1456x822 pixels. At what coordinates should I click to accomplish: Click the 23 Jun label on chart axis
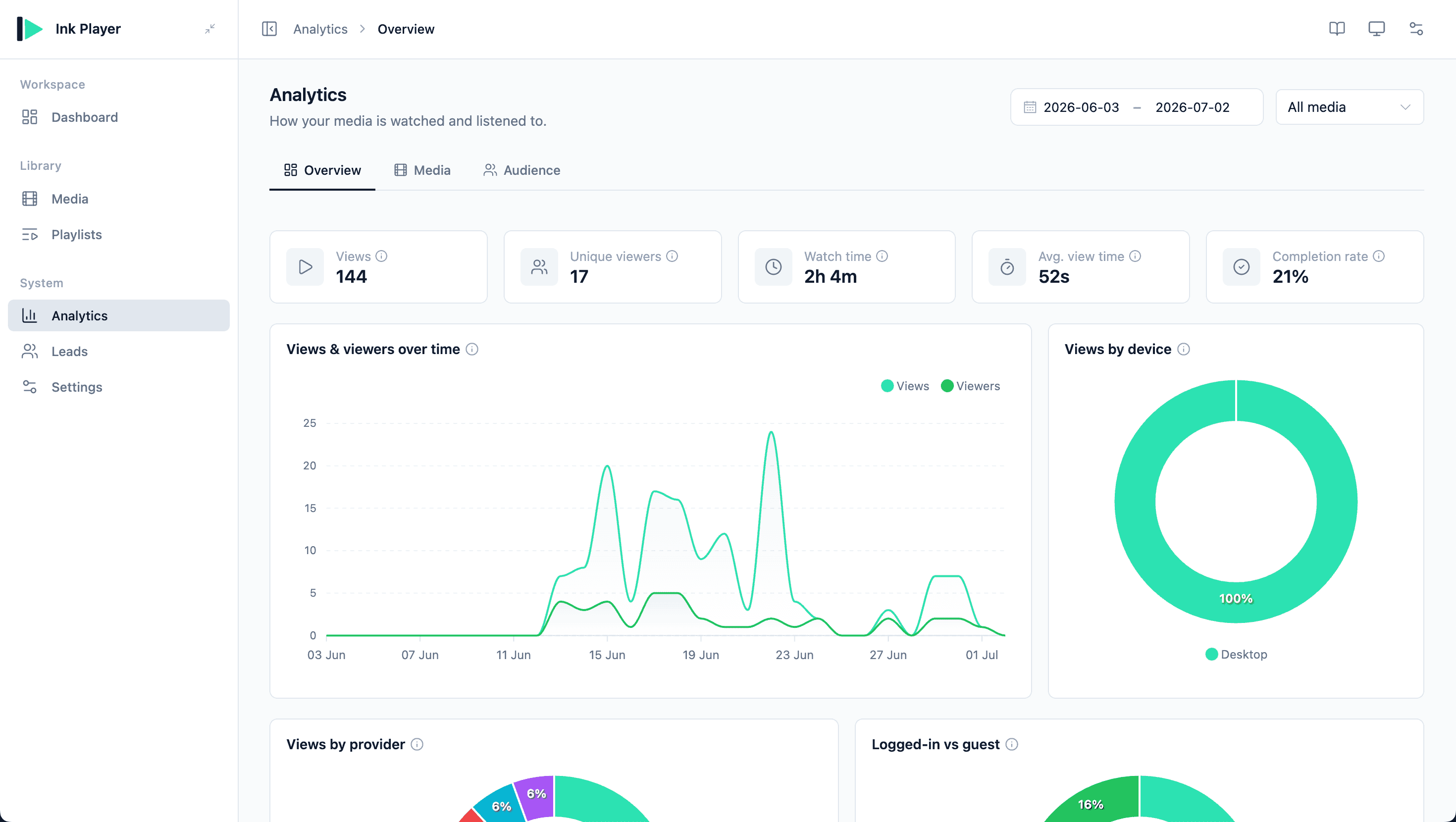click(x=794, y=655)
